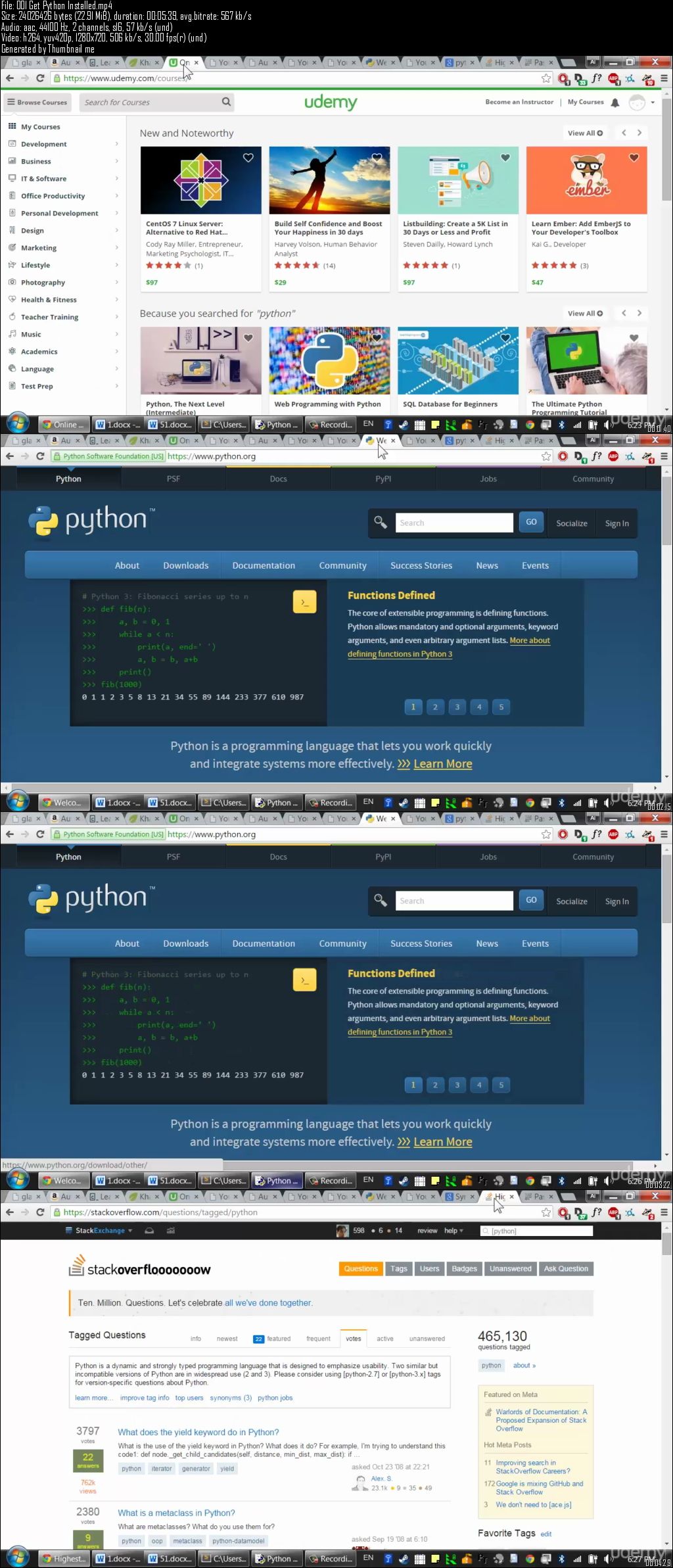Image resolution: width=673 pixels, height=1568 pixels.
Task: Click the Search field in 00:03:22 python.org frame
Action: (454, 901)
